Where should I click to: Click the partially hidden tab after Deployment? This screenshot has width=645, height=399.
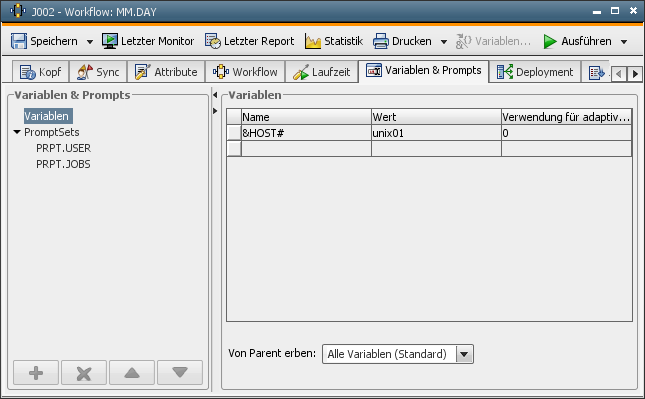[596, 73]
